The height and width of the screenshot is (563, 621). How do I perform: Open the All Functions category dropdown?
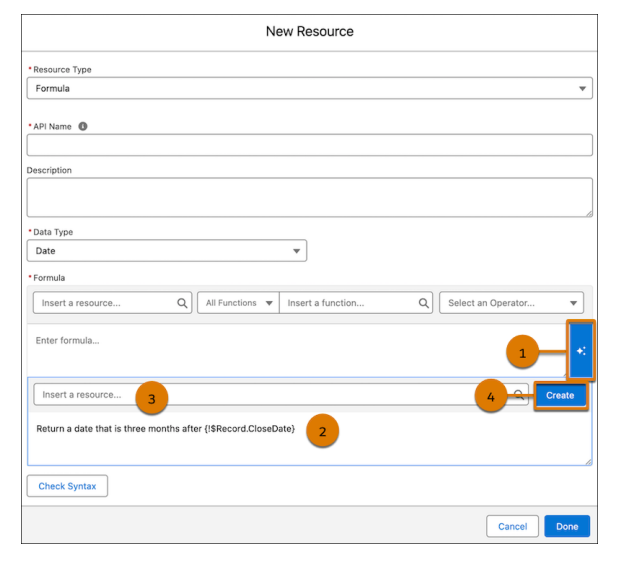tap(238, 303)
